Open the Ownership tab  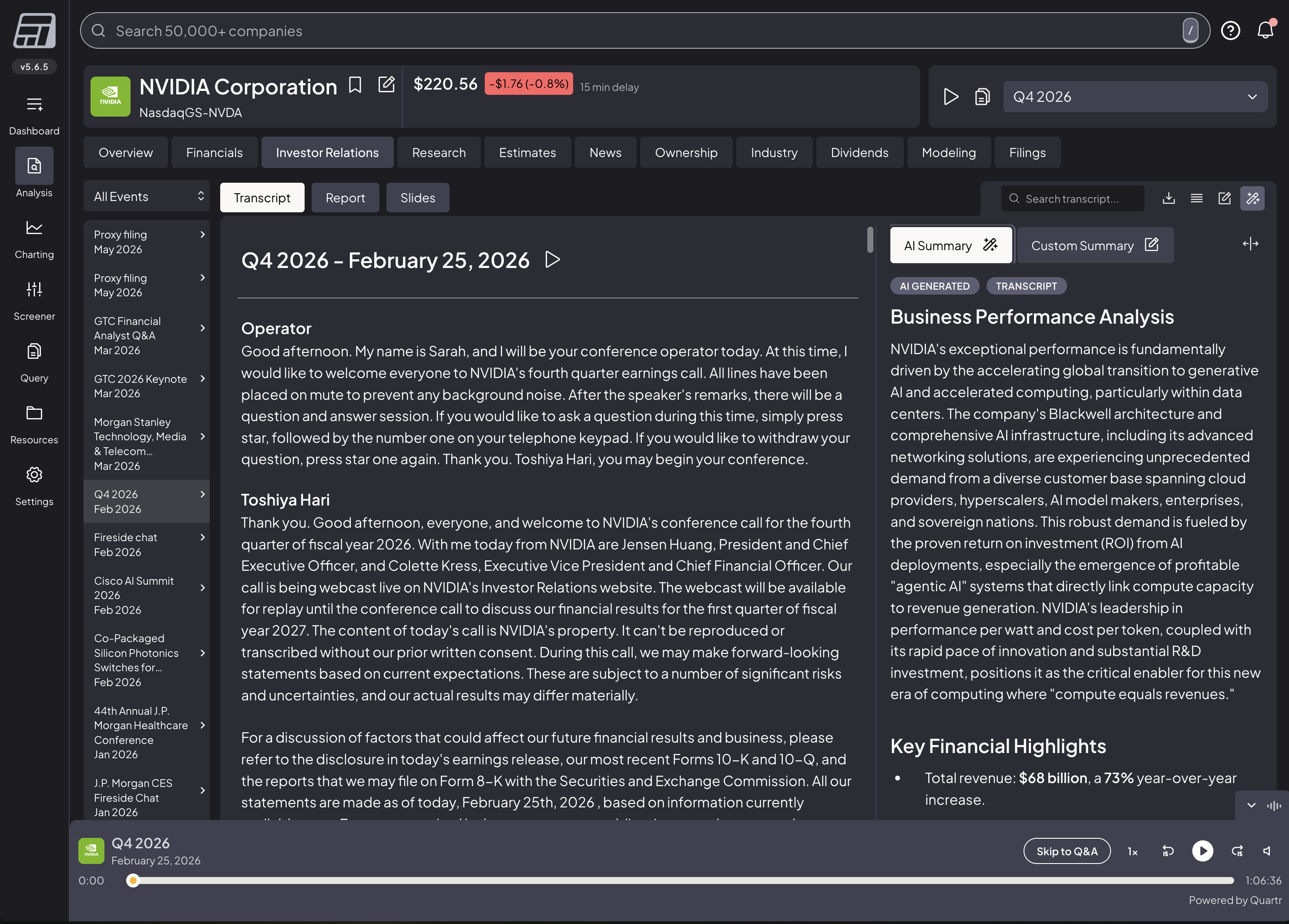pyautogui.click(x=686, y=152)
